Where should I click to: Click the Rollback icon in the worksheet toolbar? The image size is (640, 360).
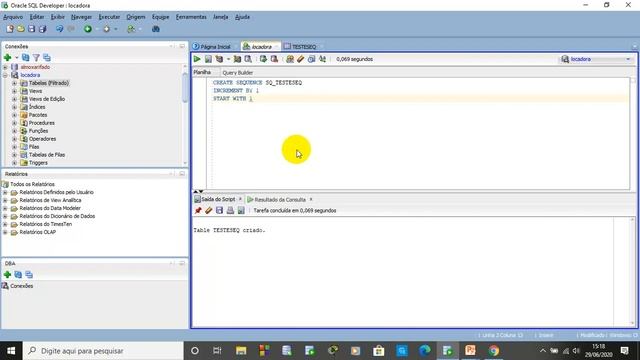point(274,59)
